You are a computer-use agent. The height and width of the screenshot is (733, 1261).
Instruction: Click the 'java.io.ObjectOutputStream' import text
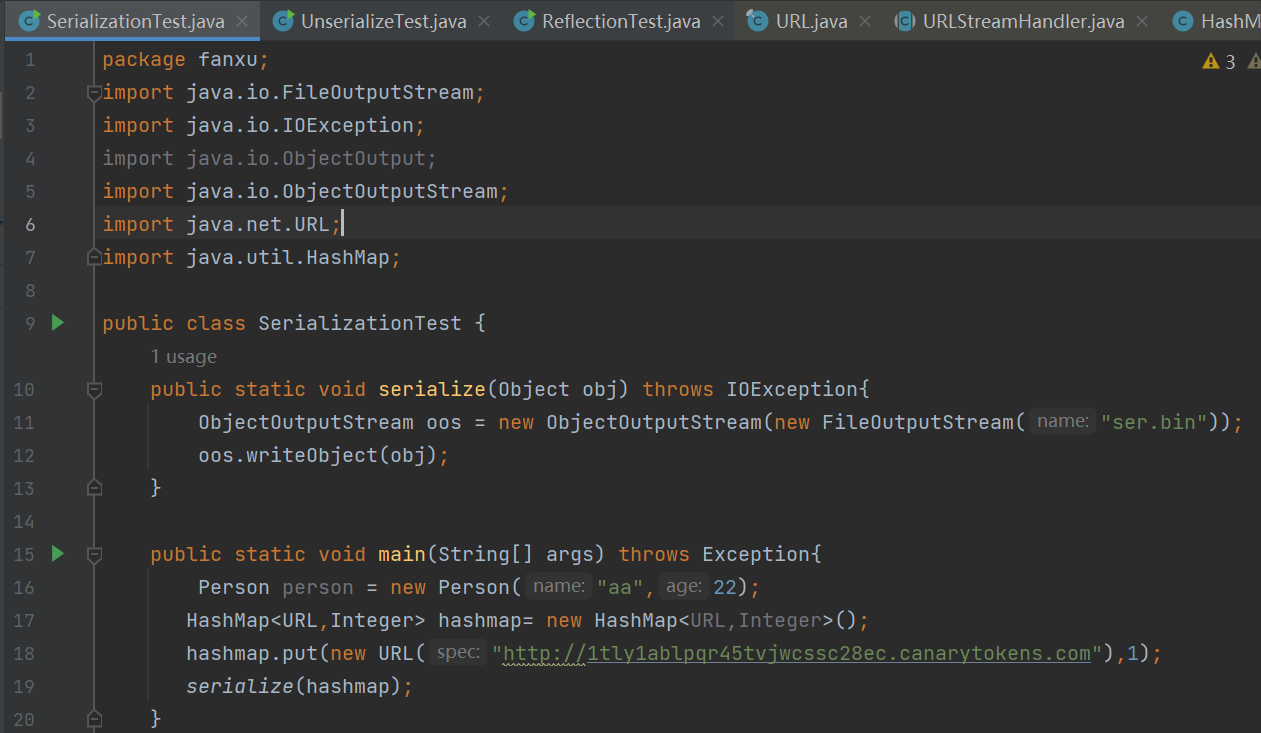tap(342, 192)
